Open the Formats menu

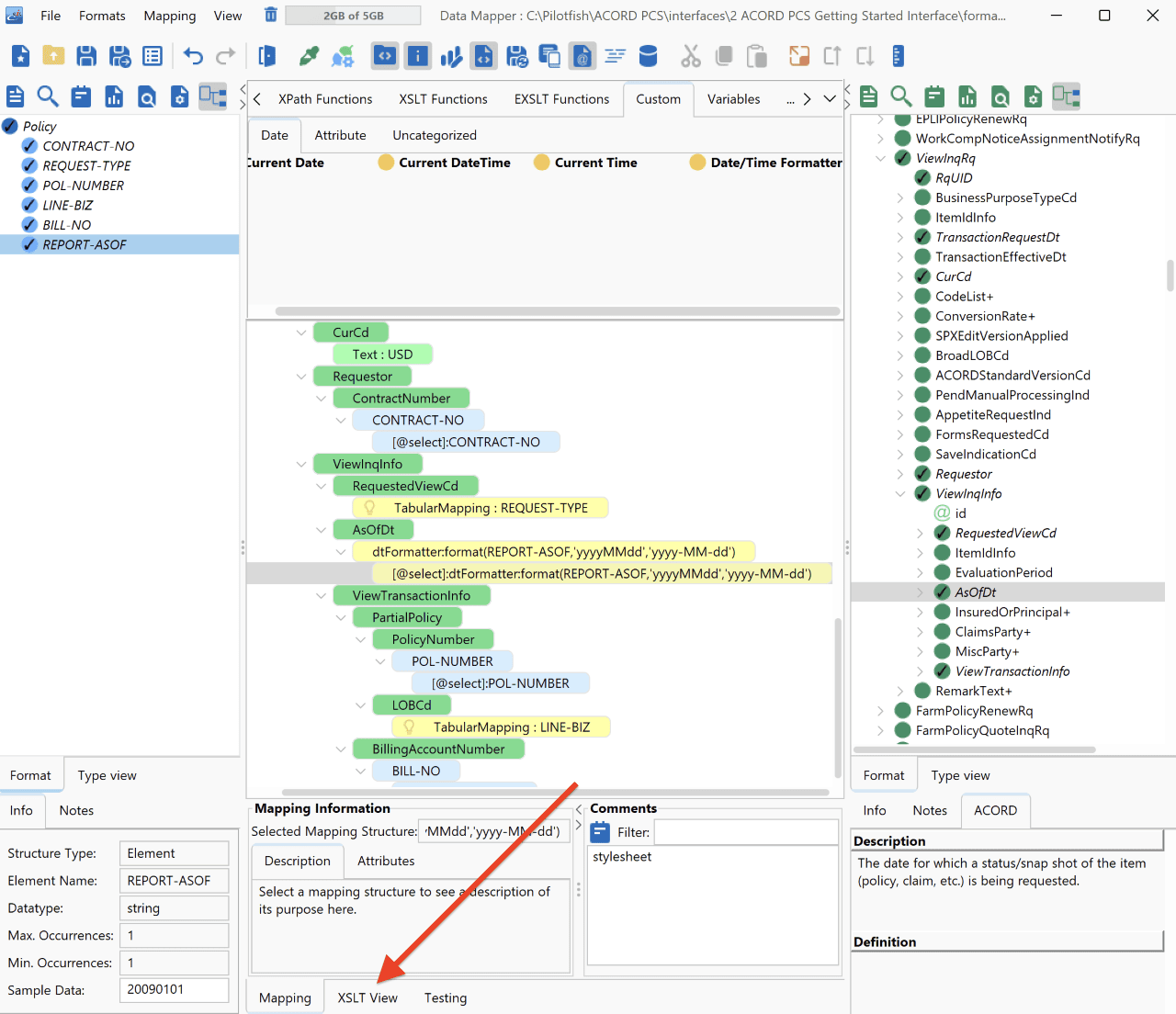point(102,16)
